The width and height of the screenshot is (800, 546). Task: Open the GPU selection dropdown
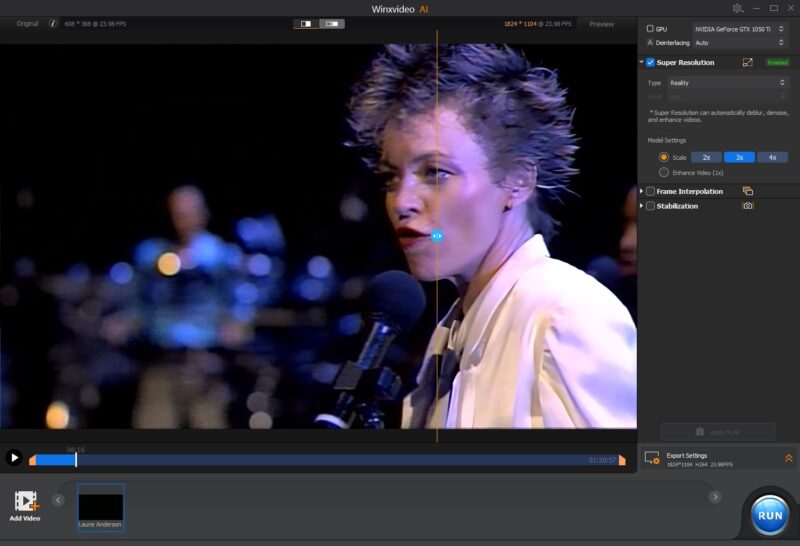(740, 29)
